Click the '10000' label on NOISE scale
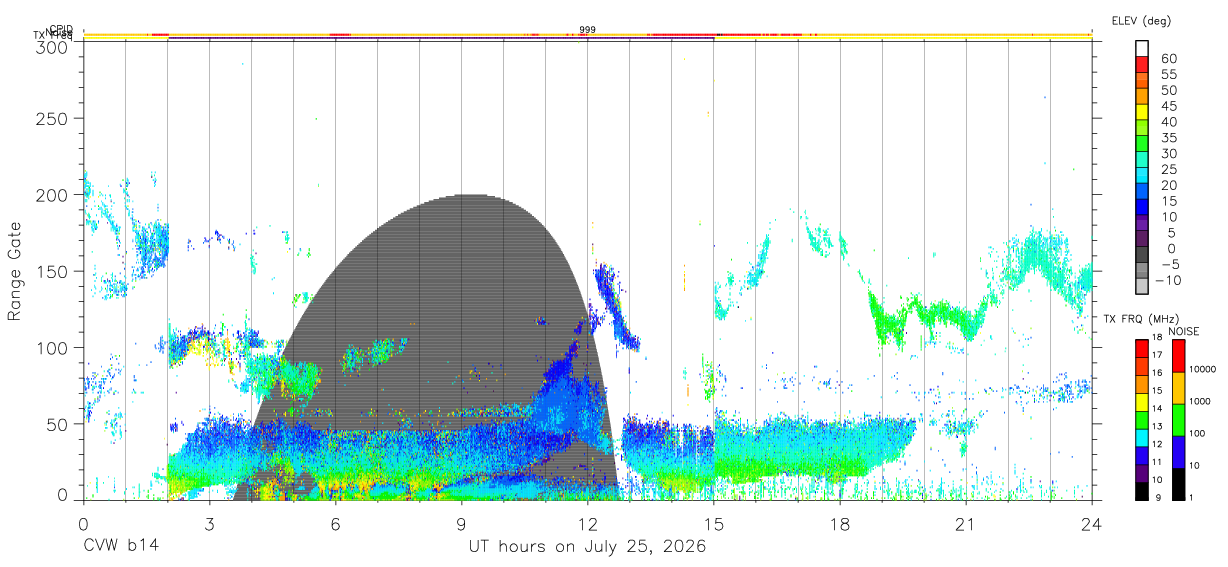The width and height of the screenshot is (1228, 567). tap(1201, 369)
